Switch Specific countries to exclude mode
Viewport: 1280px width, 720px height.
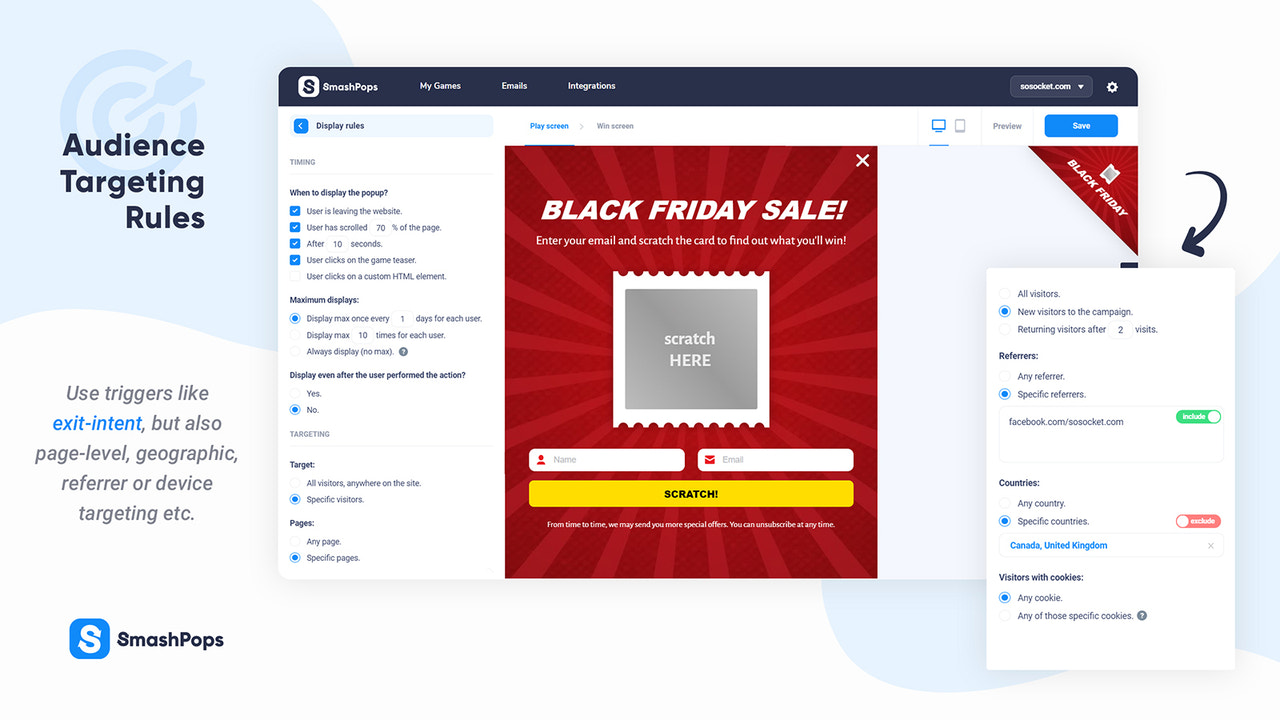click(x=1197, y=521)
